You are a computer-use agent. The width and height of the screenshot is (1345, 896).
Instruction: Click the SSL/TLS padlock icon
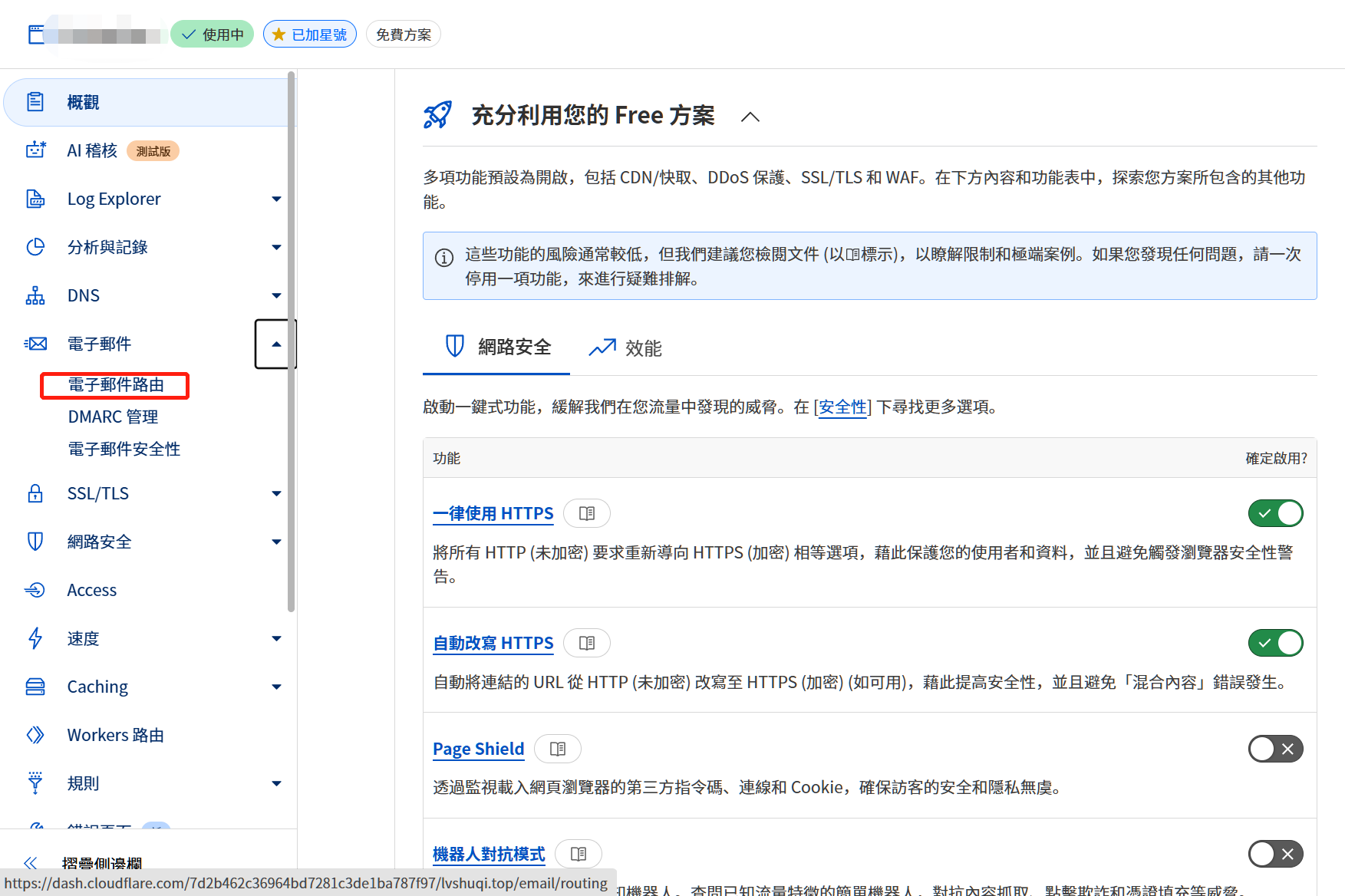coord(35,493)
